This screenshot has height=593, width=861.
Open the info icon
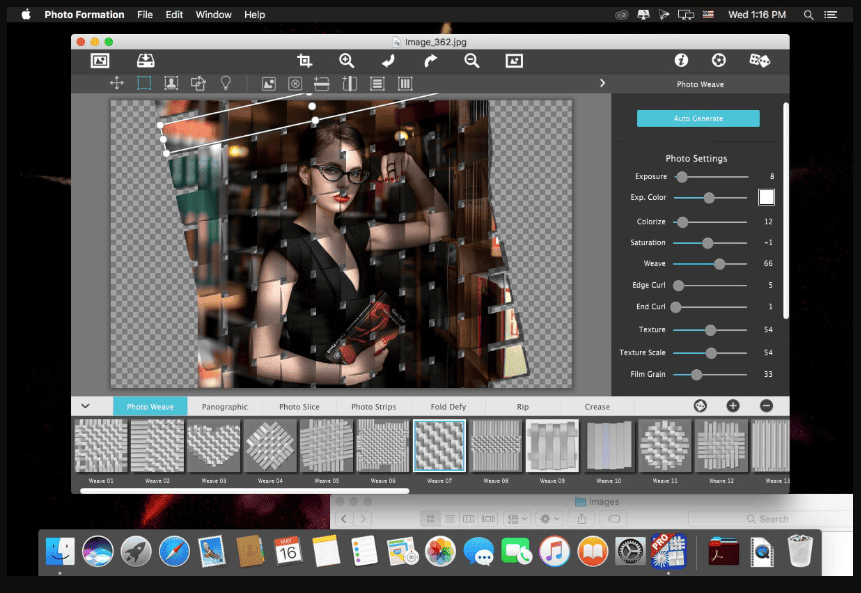(681, 60)
